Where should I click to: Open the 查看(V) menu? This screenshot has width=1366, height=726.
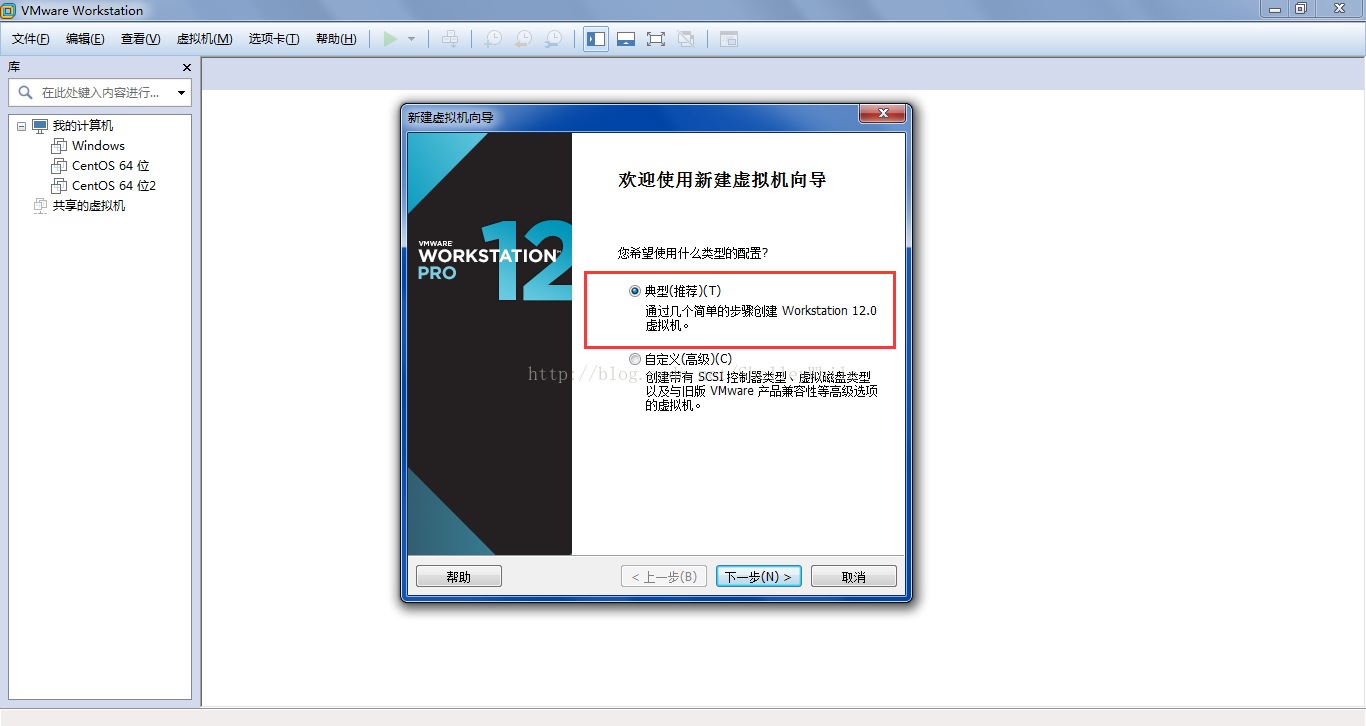coord(140,39)
